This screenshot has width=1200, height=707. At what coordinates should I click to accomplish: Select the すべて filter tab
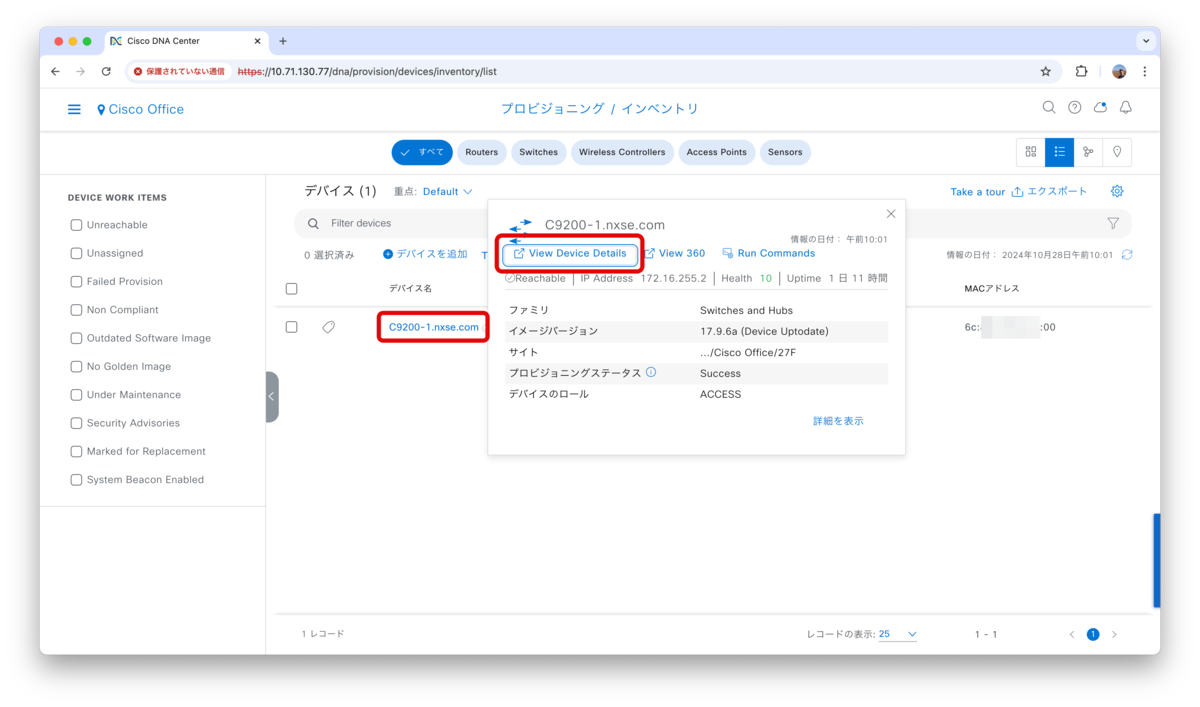click(422, 152)
